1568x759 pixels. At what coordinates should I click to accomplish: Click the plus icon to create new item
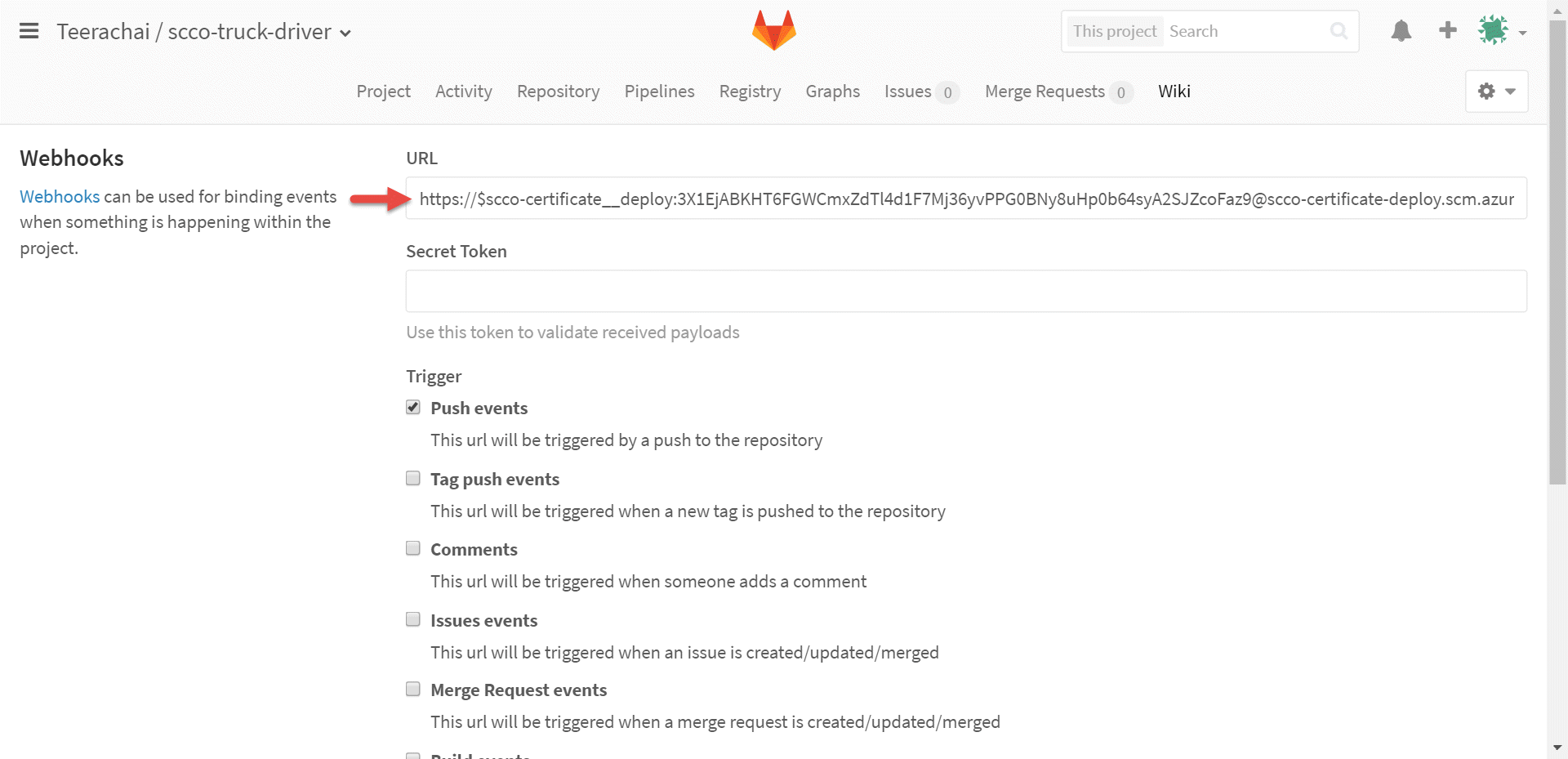1447,30
